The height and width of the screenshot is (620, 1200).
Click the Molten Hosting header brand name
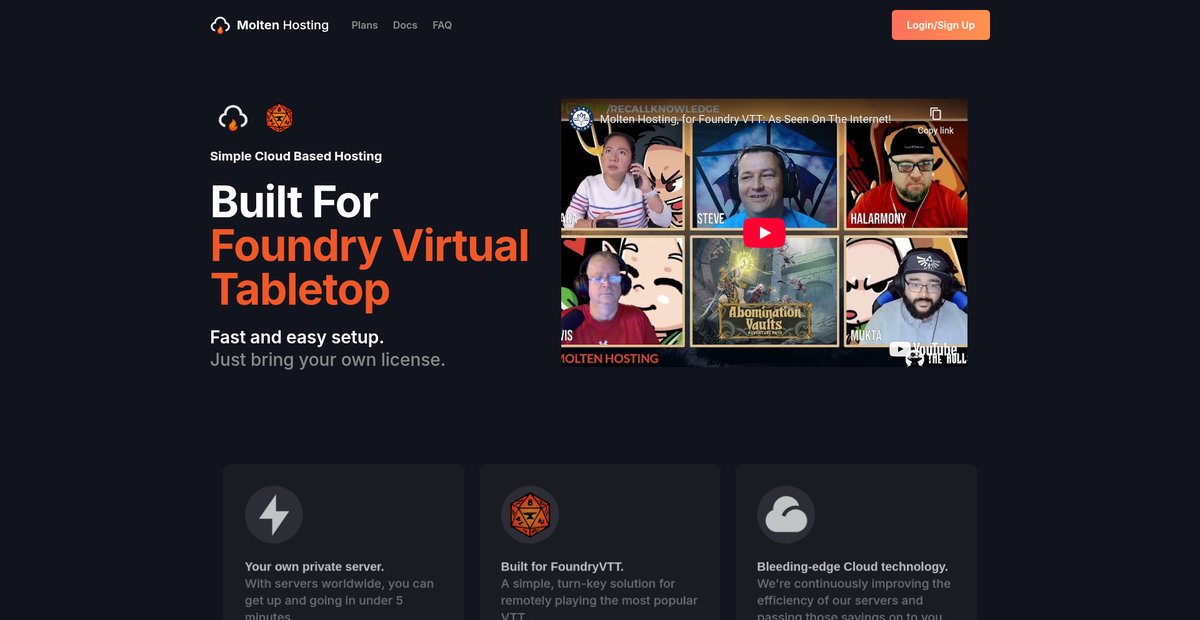coord(283,25)
